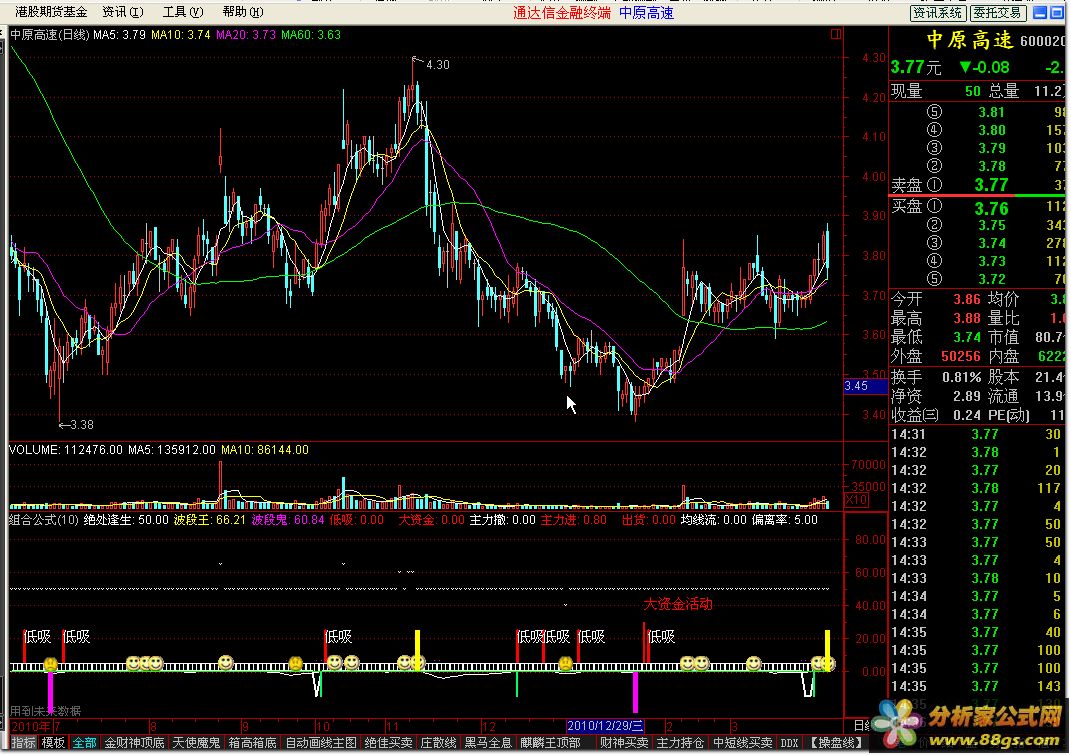
Task: Click the 委托交易 button
Action: (x=997, y=12)
